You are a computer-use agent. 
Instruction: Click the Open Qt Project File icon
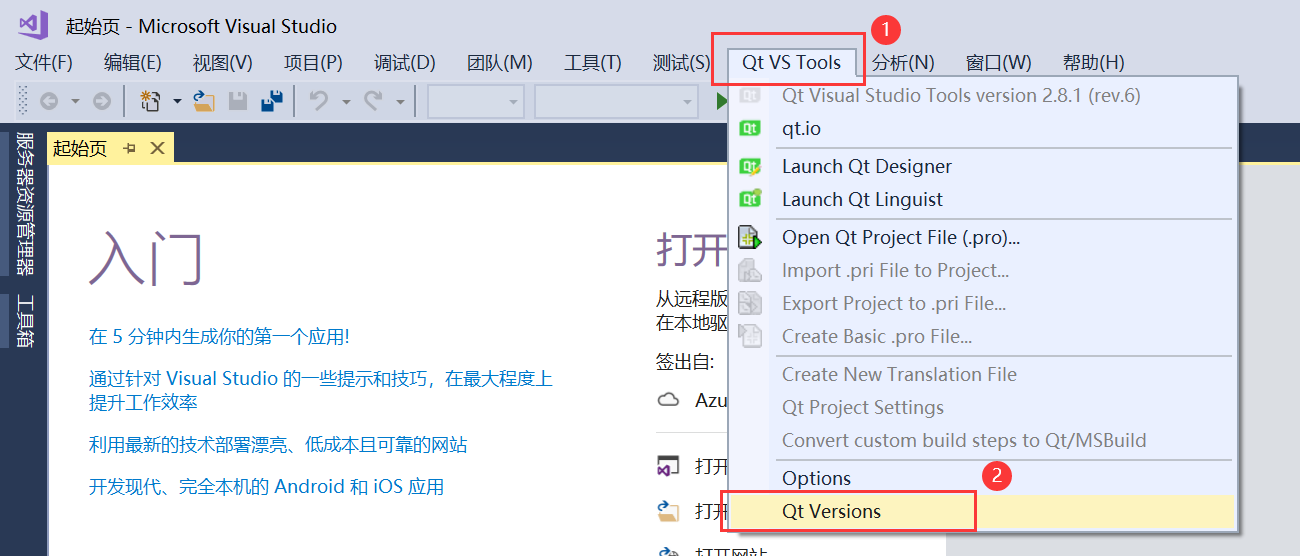point(750,238)
